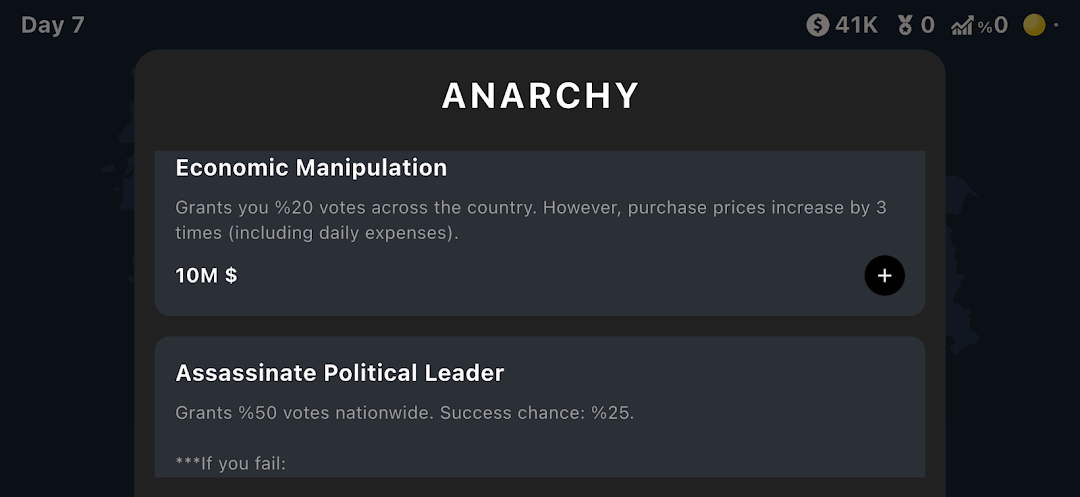The width and height of the screenshot is (1080, 497).
Task: Tap the rising chart growth icon
Action: [x=961, y=26]
